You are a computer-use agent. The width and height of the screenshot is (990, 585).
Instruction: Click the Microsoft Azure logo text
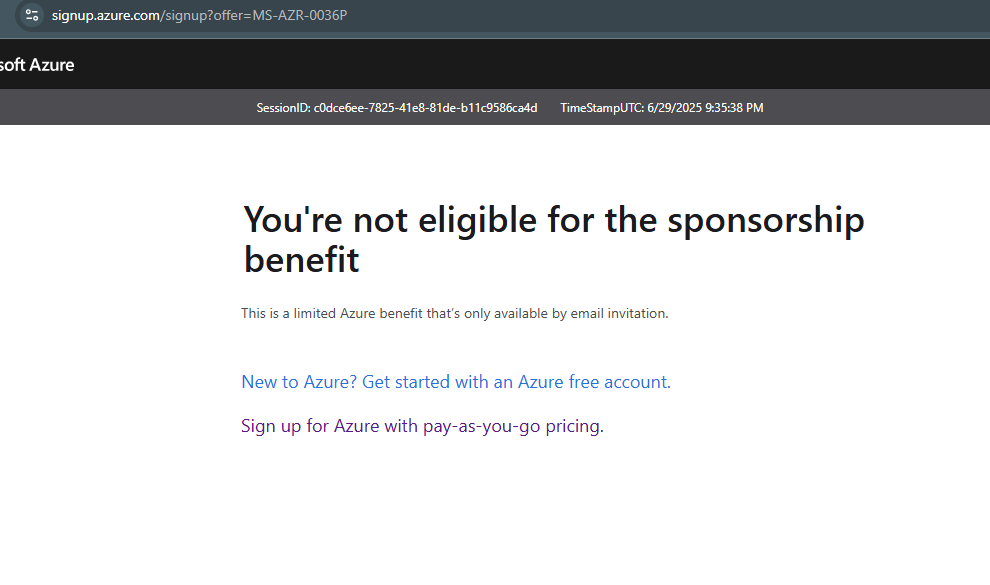(x=37, y=65)
